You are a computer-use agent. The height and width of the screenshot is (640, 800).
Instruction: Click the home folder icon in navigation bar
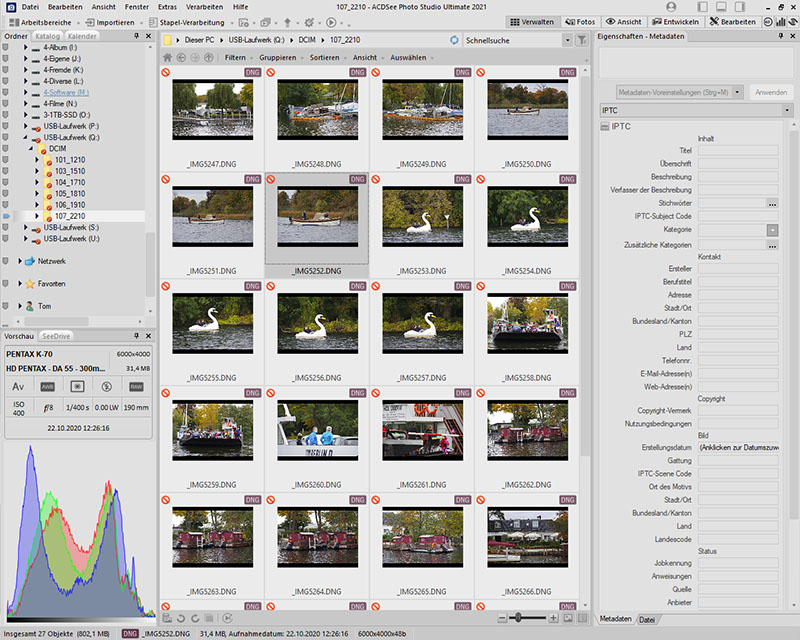coord(168,58)
